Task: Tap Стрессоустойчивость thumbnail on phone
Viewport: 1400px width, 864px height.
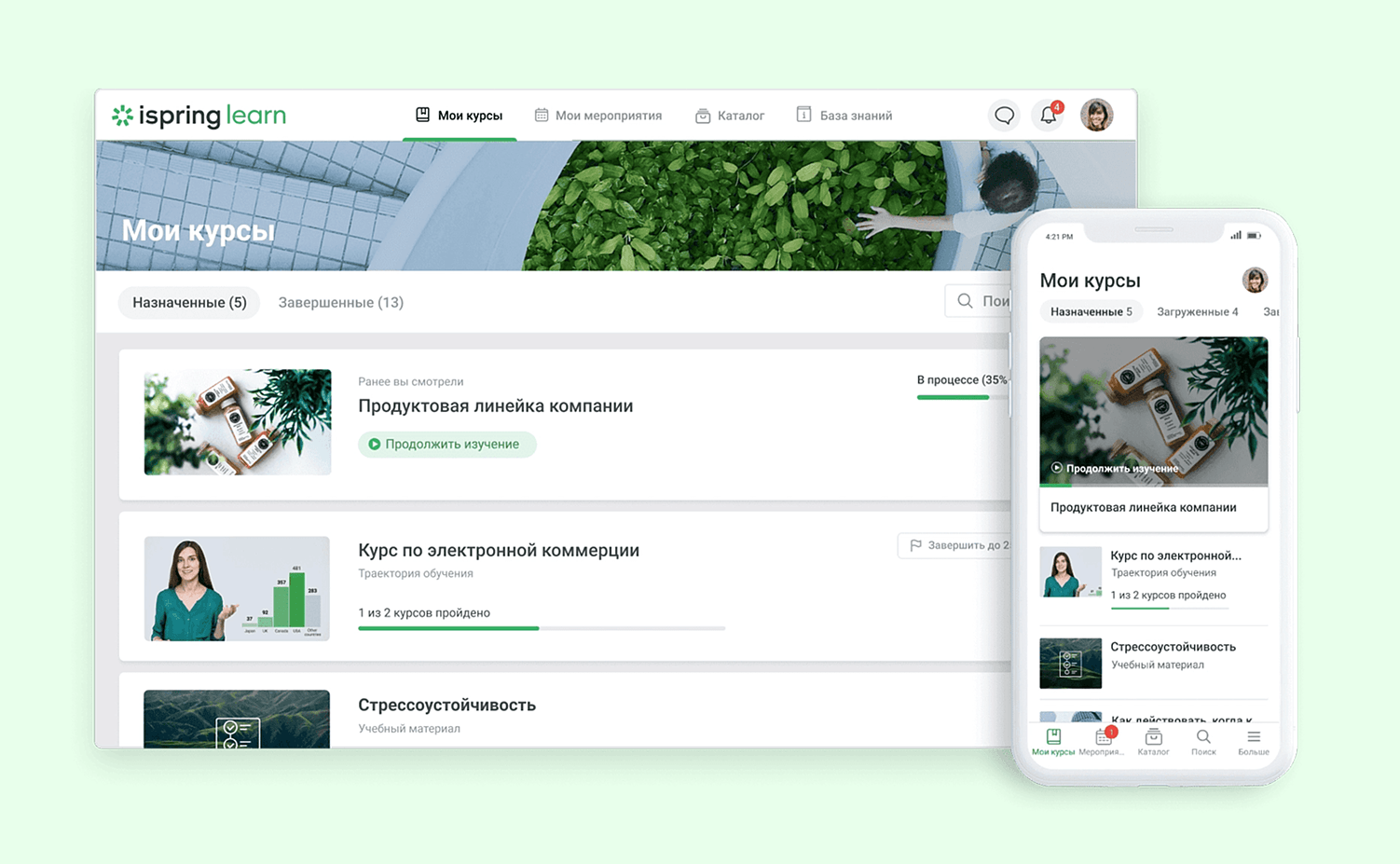Action: (x=1070, y=663)
